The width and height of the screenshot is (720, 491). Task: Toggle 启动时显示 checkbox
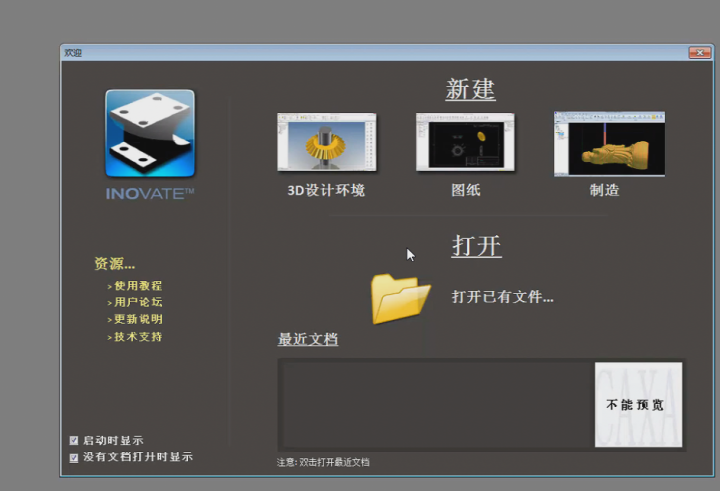coord(74,440)
